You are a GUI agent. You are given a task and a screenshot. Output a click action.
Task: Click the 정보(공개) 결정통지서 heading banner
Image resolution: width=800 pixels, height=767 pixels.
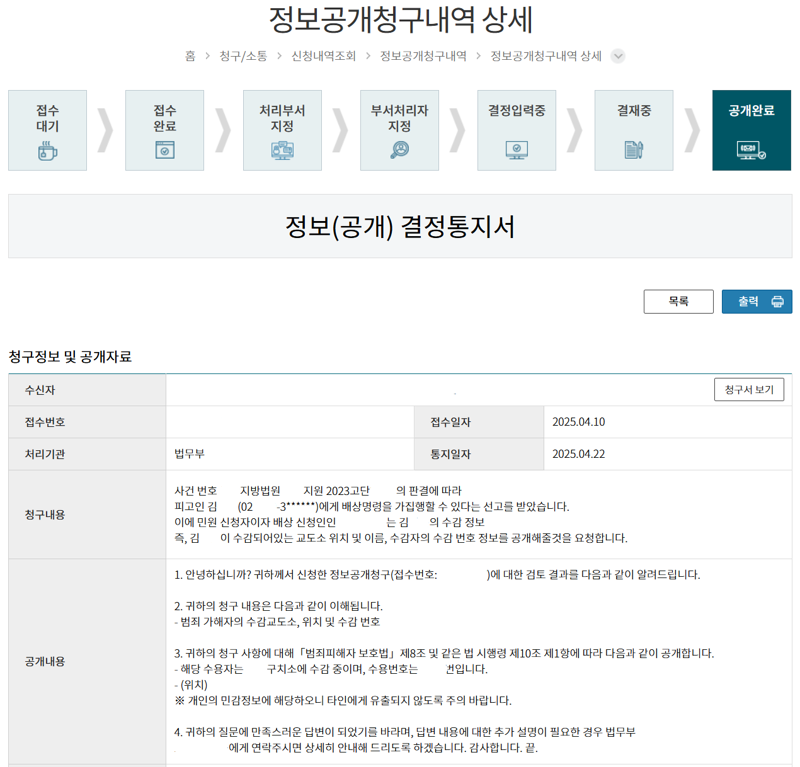coord(400,226)
